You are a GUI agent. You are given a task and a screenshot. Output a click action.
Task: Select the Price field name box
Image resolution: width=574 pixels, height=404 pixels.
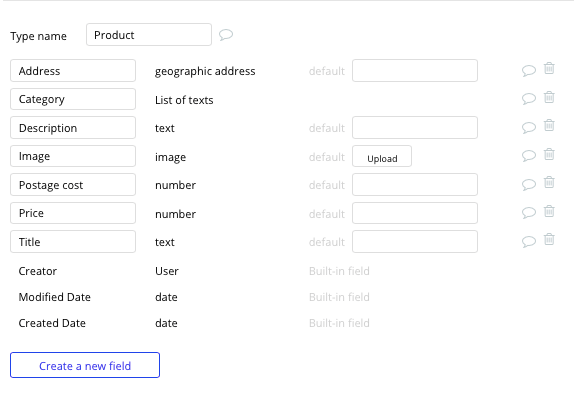[73, 213]
